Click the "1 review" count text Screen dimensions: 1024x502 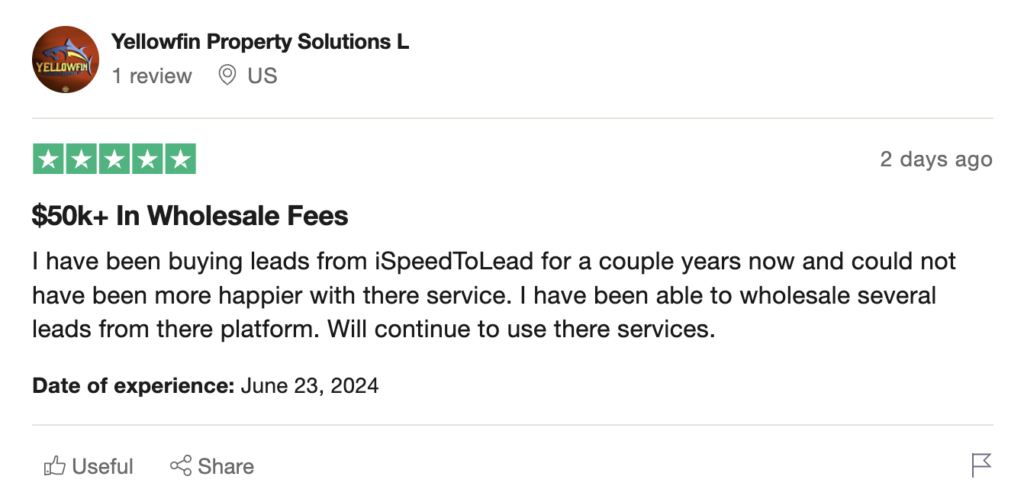(151, 76)
